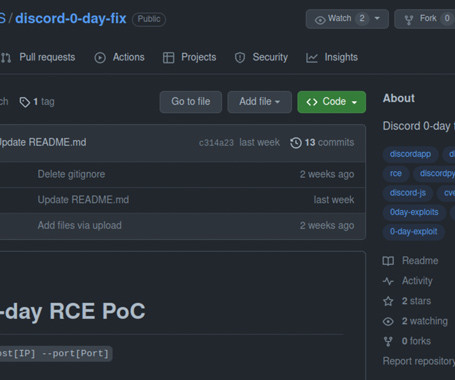This screenshot has height=380, width=455.
Task: Select the rce topic tag
Action: [x=396, y=173]
